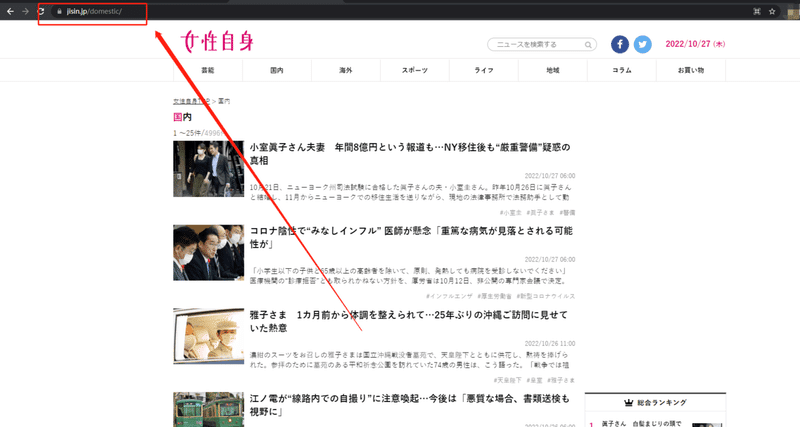
Task: Click the 2022/10/26 11:00 timestamp
Action: click(550, 344)
